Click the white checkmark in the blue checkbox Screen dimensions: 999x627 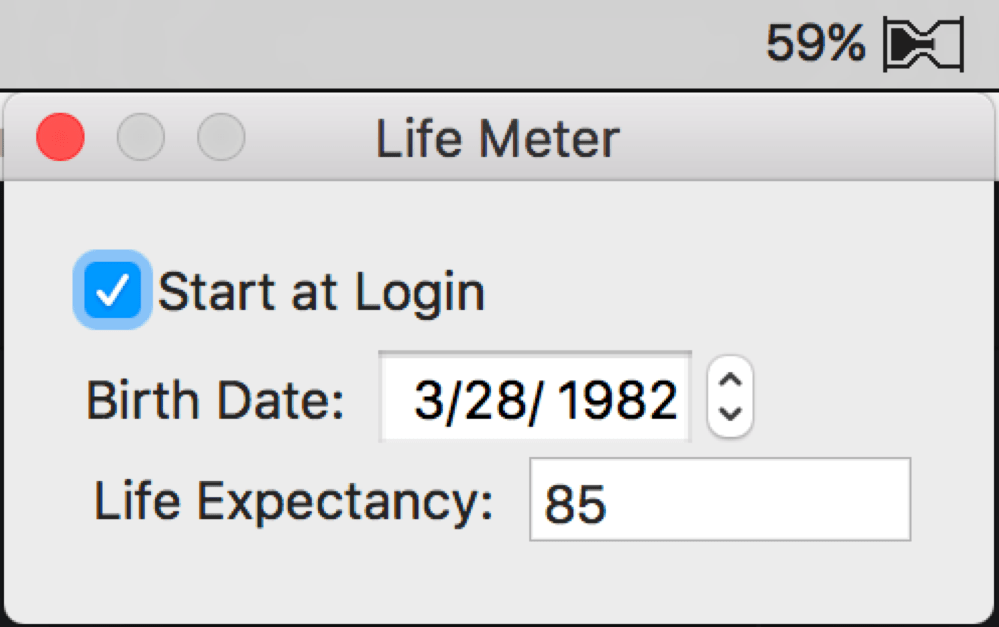[112, 291]
